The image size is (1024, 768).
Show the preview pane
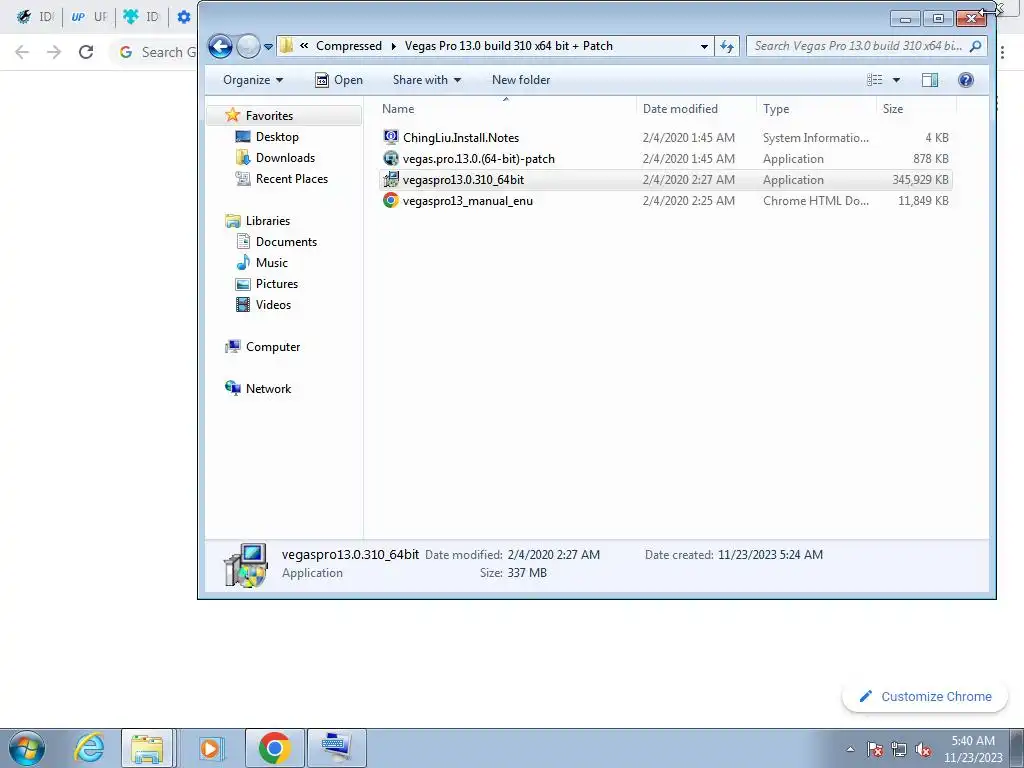click(x=930, y=80)
